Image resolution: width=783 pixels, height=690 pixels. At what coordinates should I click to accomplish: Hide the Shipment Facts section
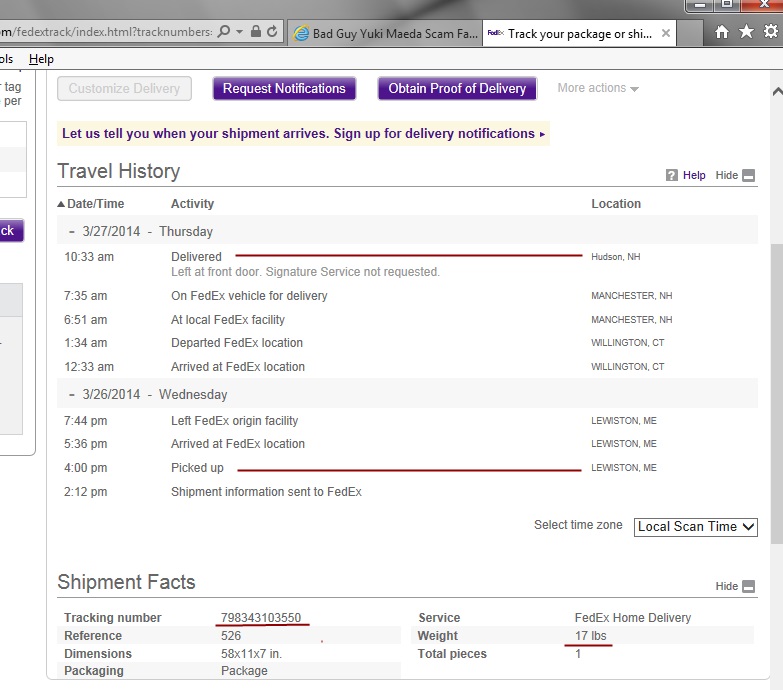coord(735,586)
